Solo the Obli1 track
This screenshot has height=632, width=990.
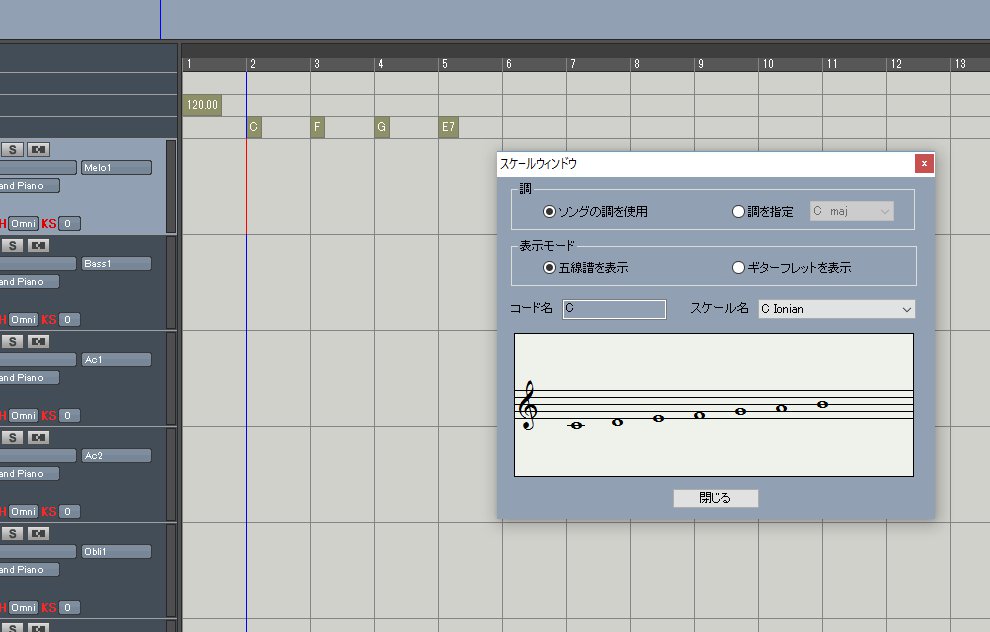(12, 534)
